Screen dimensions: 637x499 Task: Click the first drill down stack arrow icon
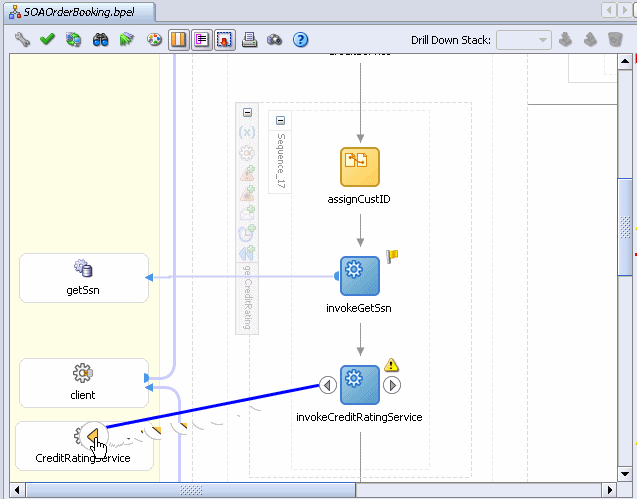tap(565, 40)
